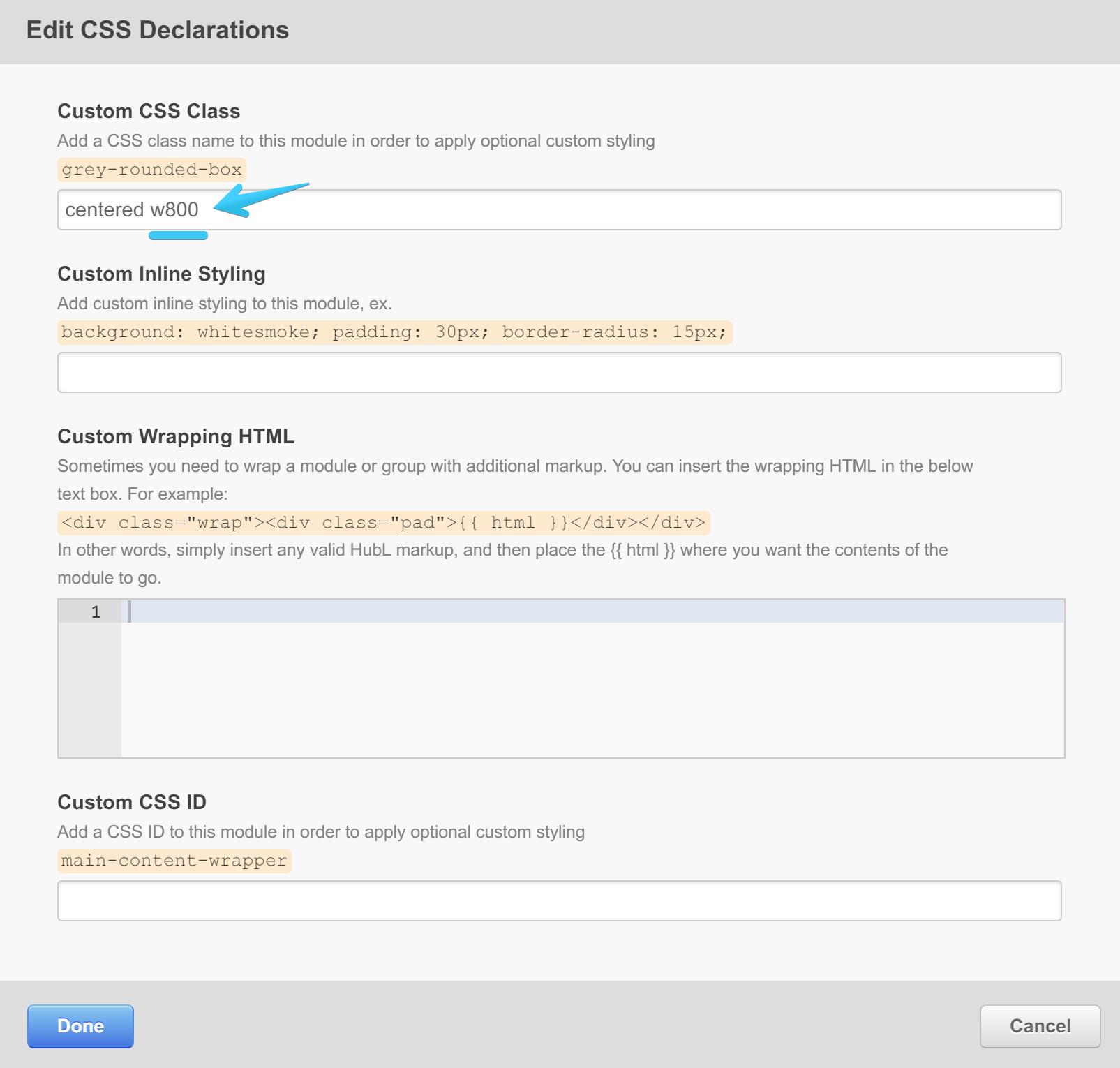Click the Custom Wrapping HTML heading

(176, 436)
